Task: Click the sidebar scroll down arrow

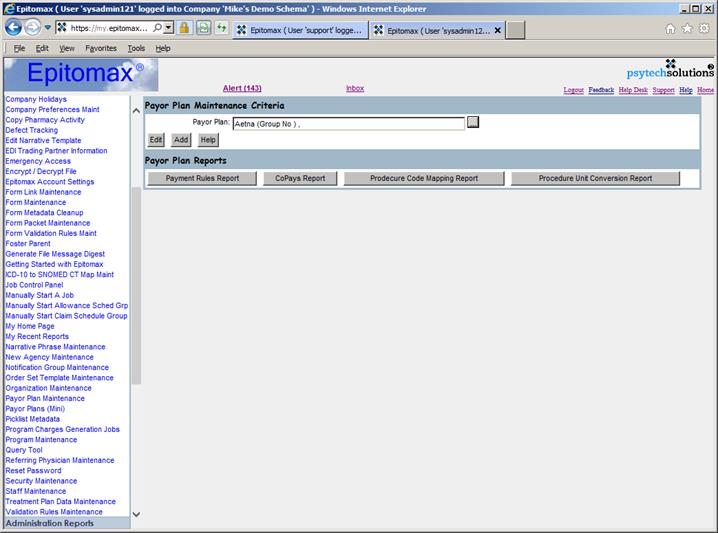Action: coord(136,515)
